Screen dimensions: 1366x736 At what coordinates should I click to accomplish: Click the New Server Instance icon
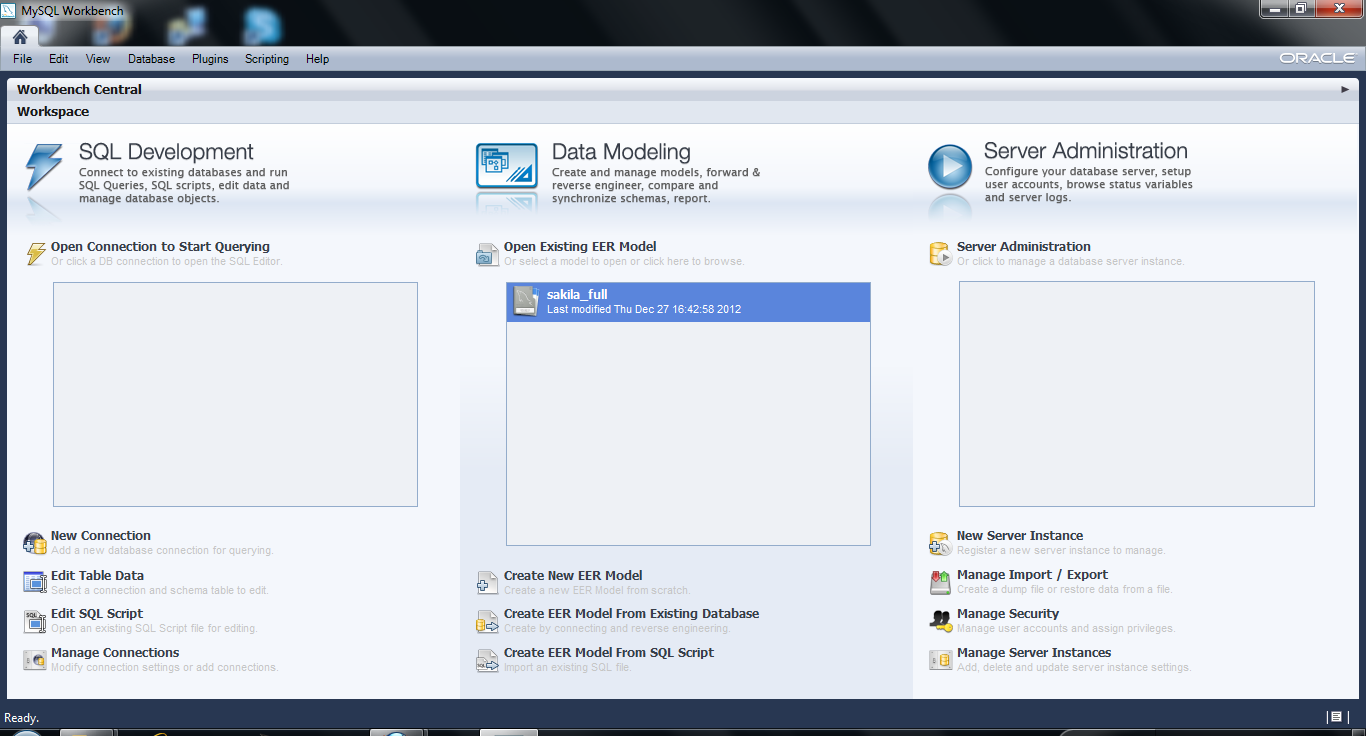[940, 543]
